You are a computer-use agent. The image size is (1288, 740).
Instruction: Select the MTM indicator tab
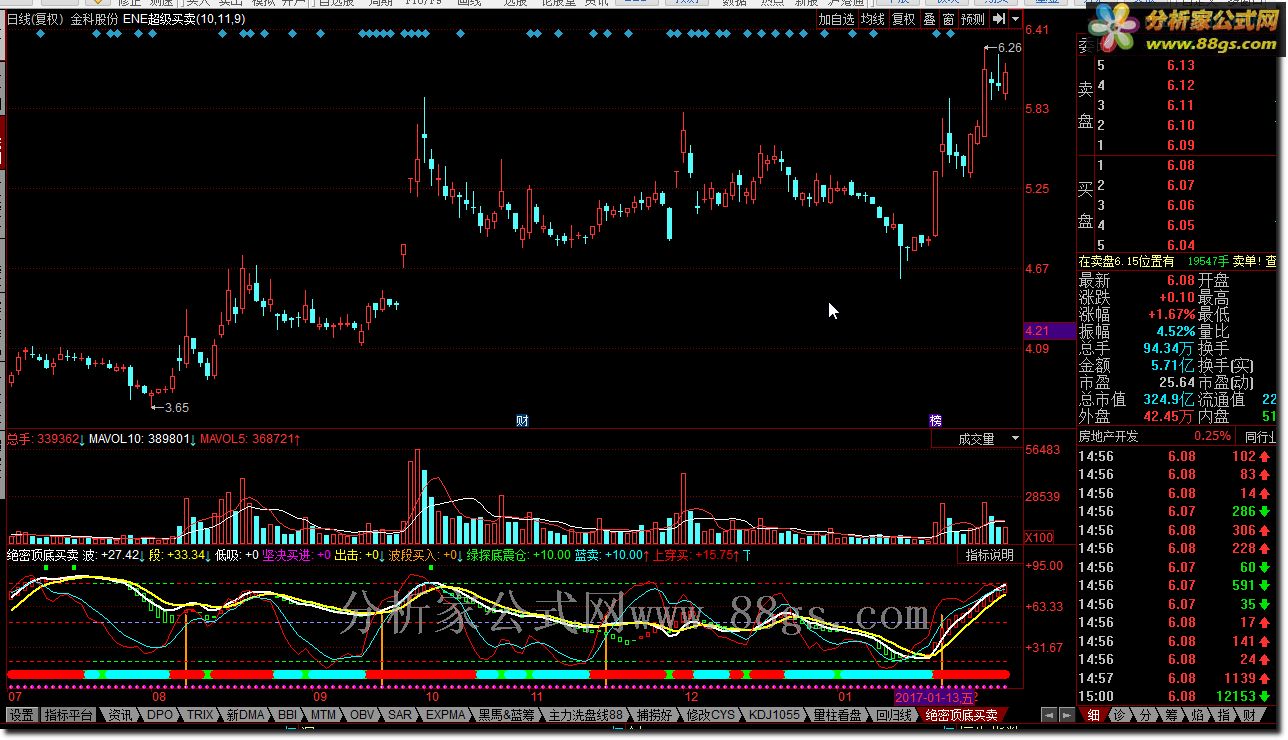[x=323, y=715]
